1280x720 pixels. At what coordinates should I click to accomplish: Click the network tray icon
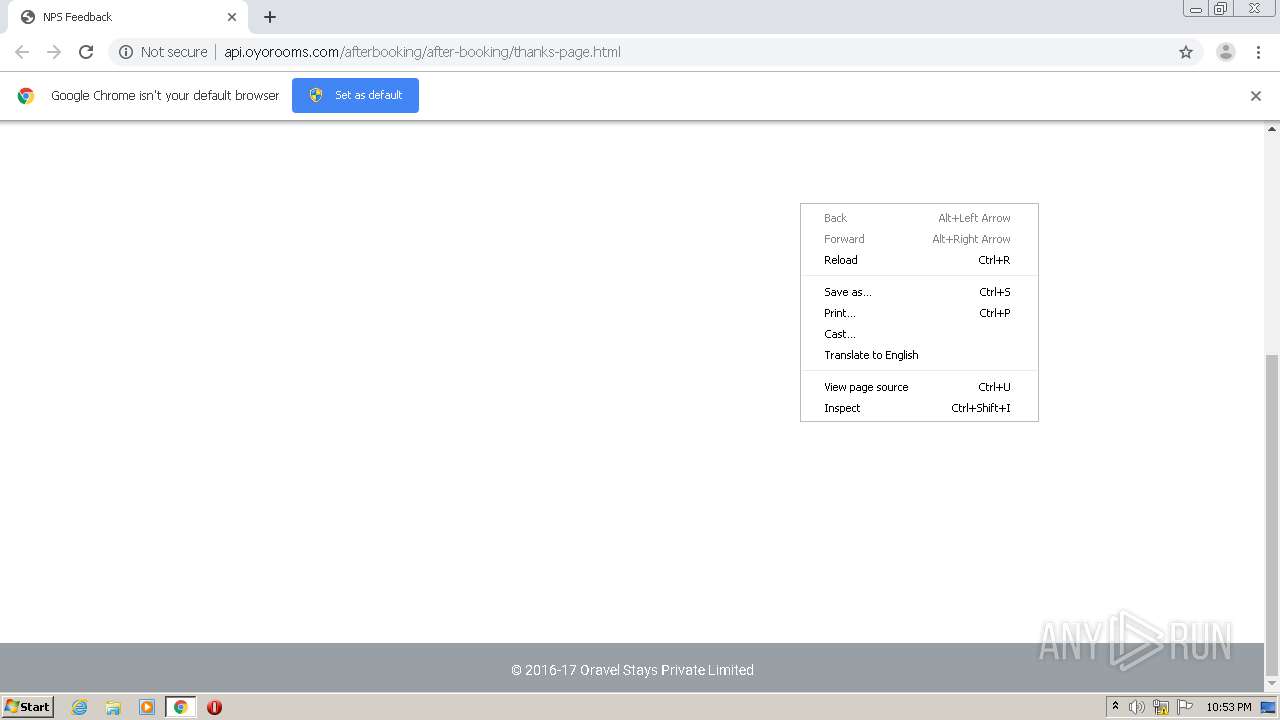point(1161,707)
